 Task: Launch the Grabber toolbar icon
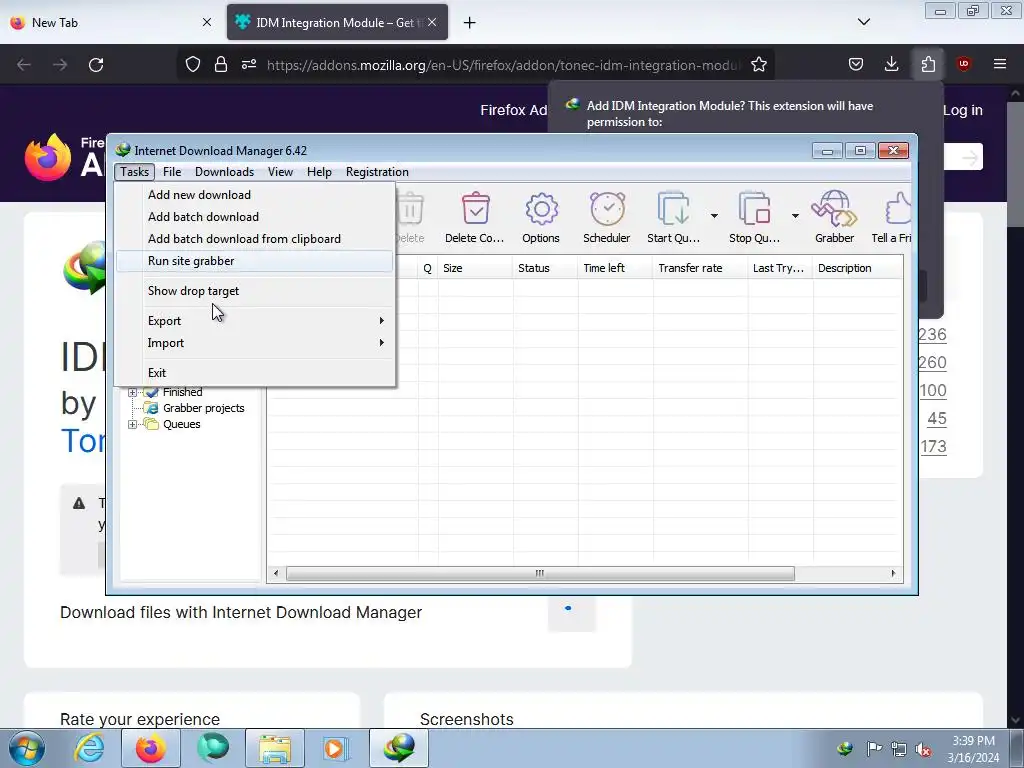pos(834,209)
